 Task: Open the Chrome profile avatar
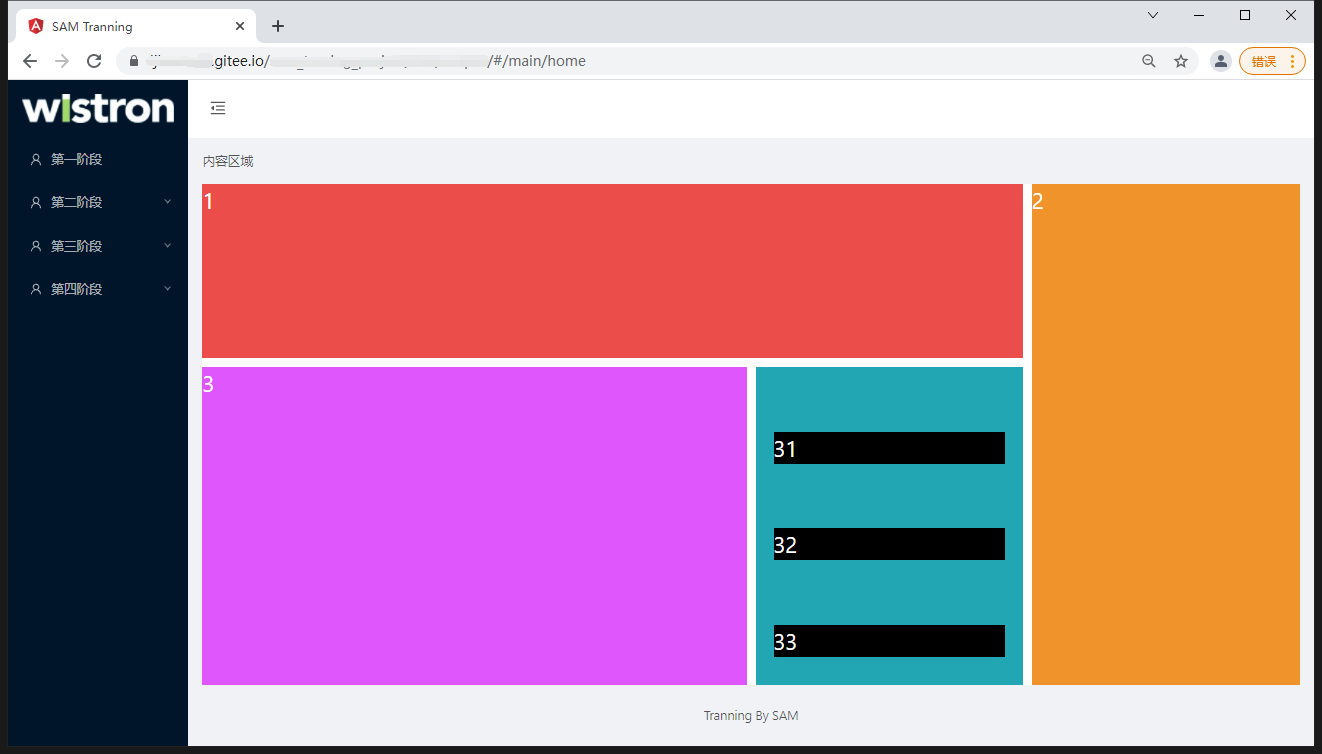click(1221, 61)
